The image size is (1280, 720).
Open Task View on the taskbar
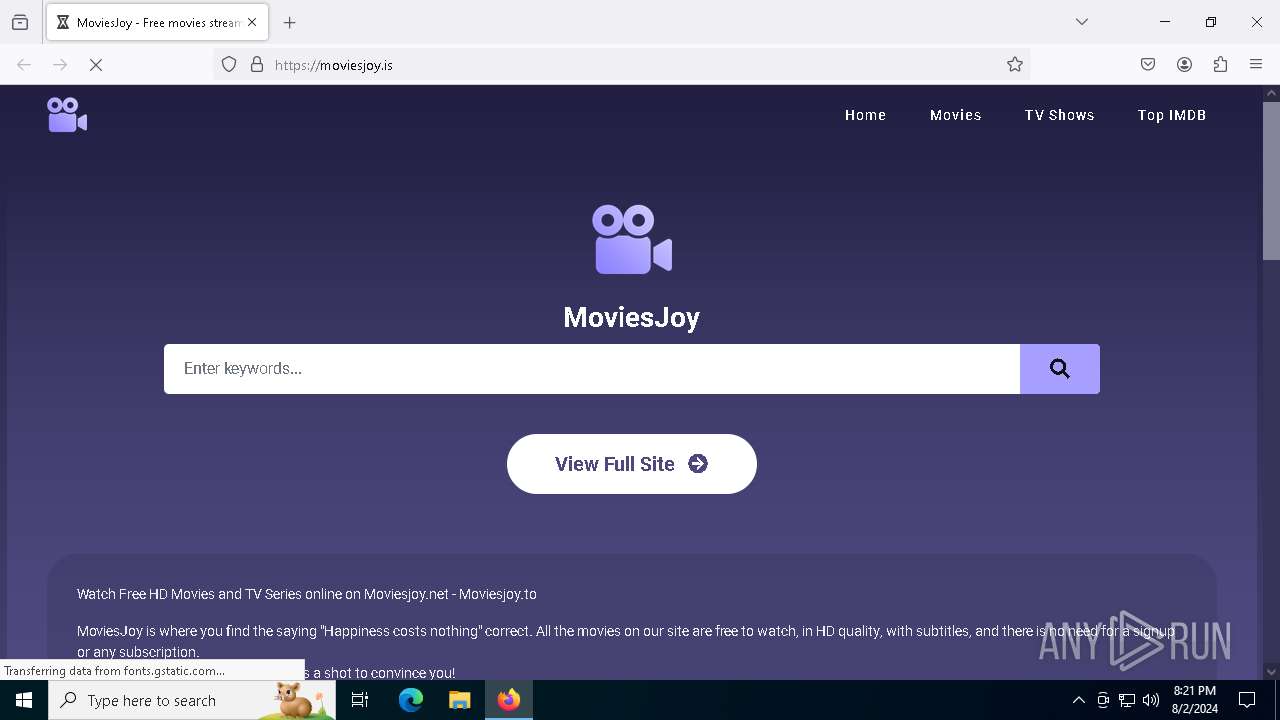tap(360, 700)
